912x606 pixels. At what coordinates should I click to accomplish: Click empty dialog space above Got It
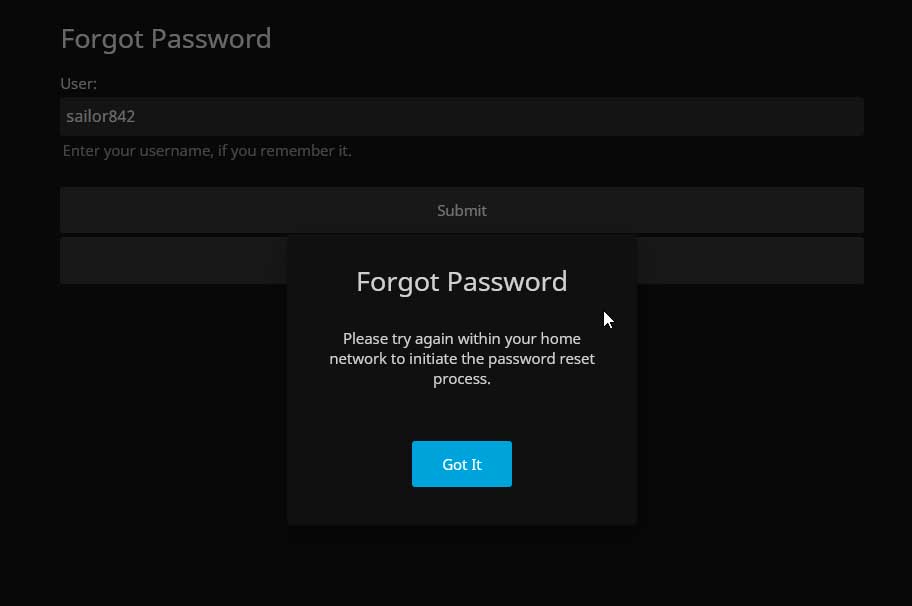click(x=461, y=414)
